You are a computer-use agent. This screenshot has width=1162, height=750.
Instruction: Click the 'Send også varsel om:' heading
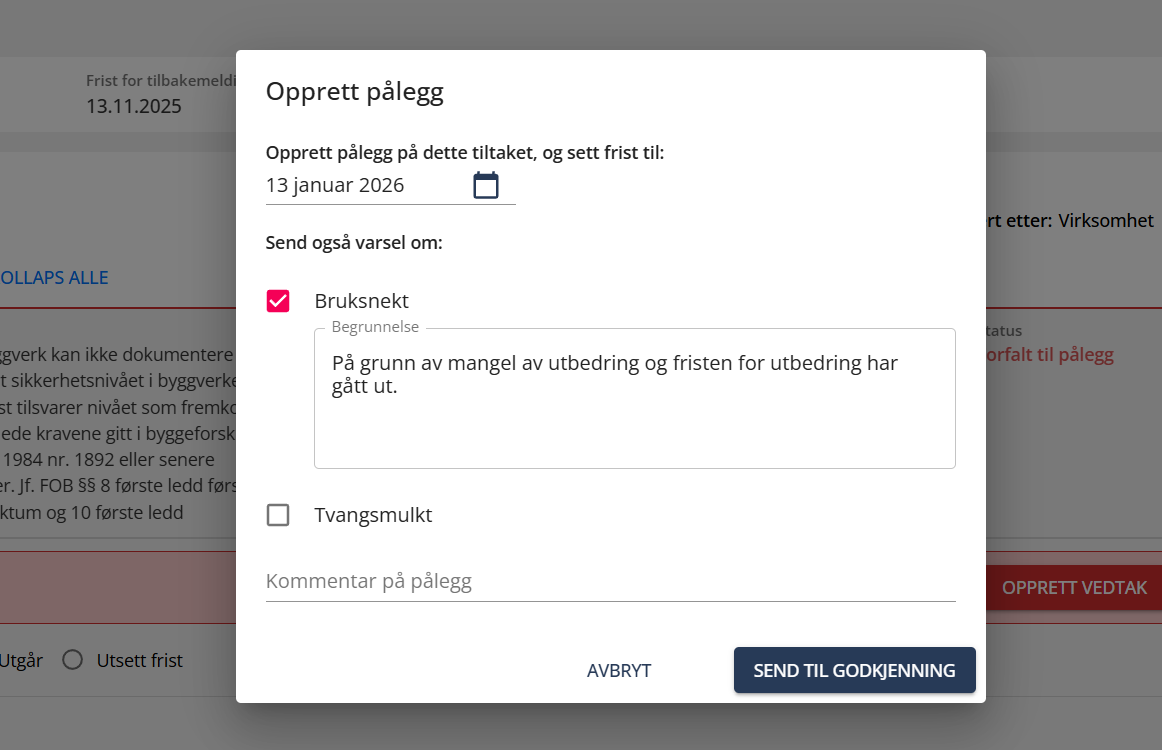(353, 242)
